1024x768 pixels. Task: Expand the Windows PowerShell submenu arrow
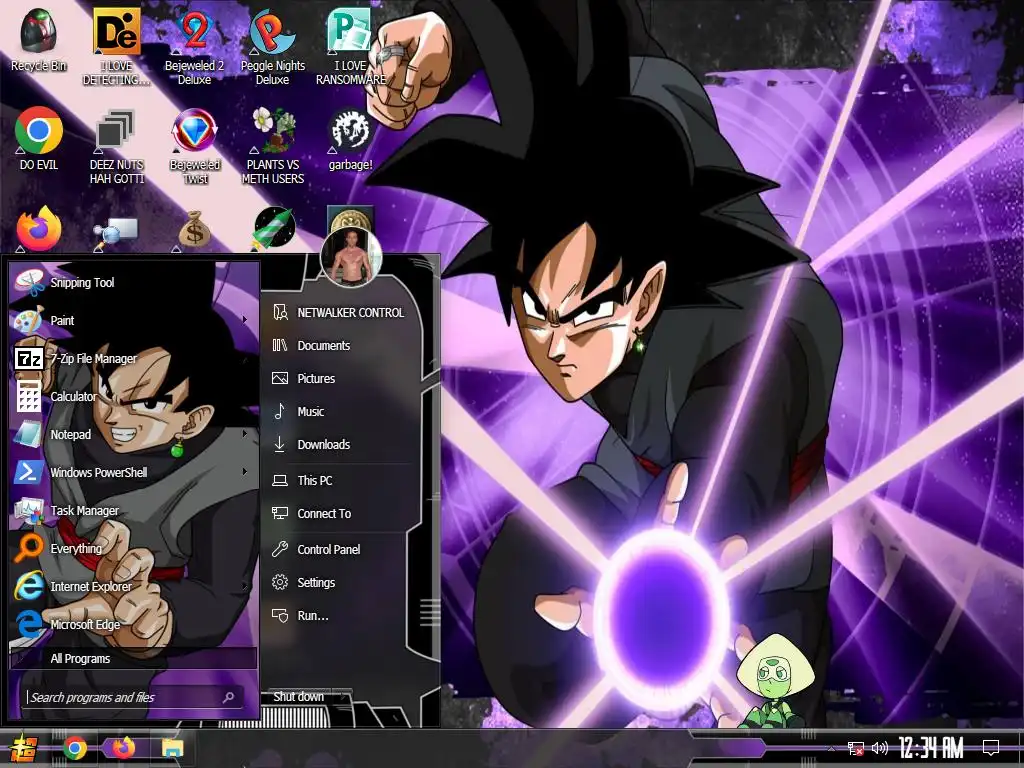coord(245,472)
